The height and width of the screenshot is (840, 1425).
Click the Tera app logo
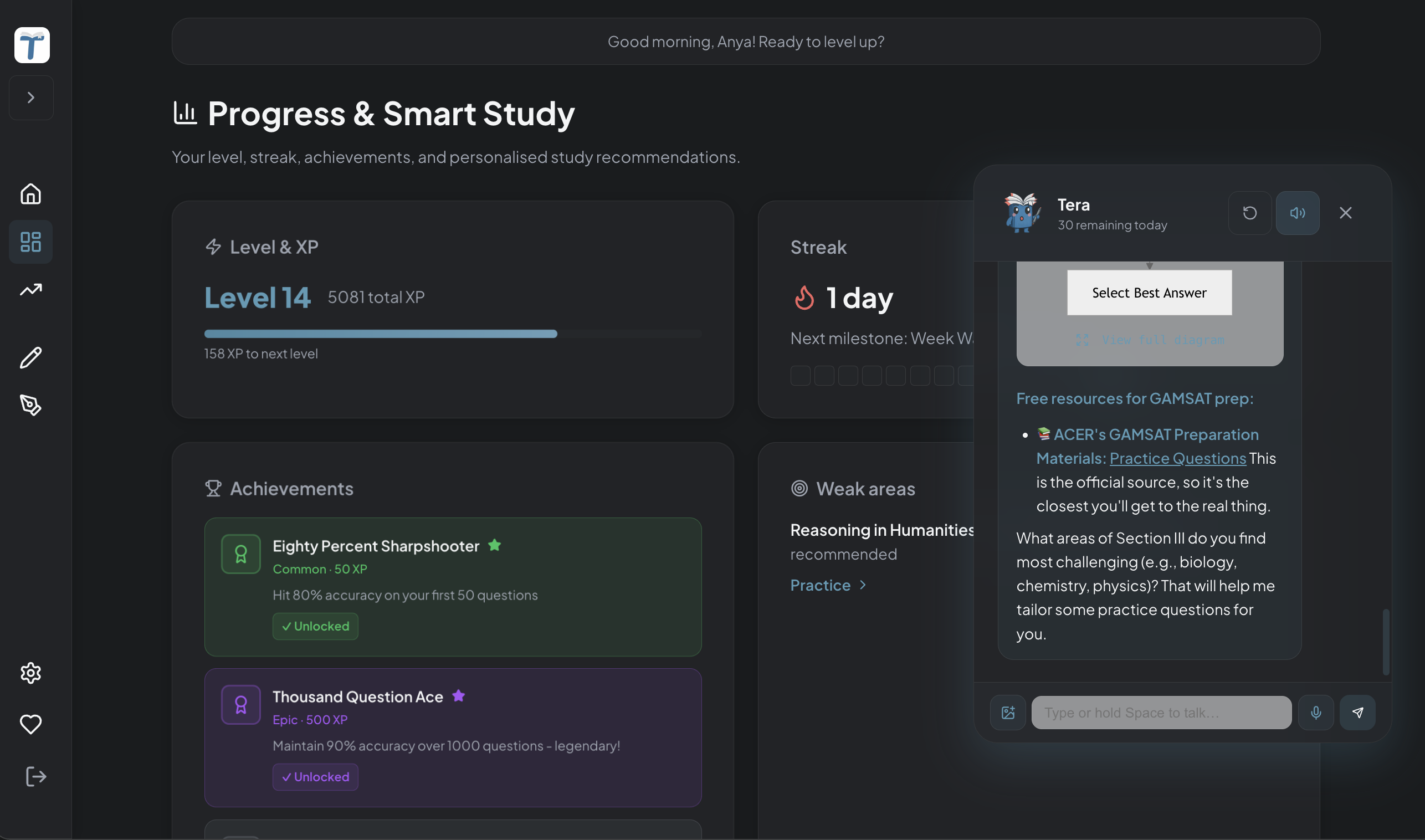pos(32,45)
